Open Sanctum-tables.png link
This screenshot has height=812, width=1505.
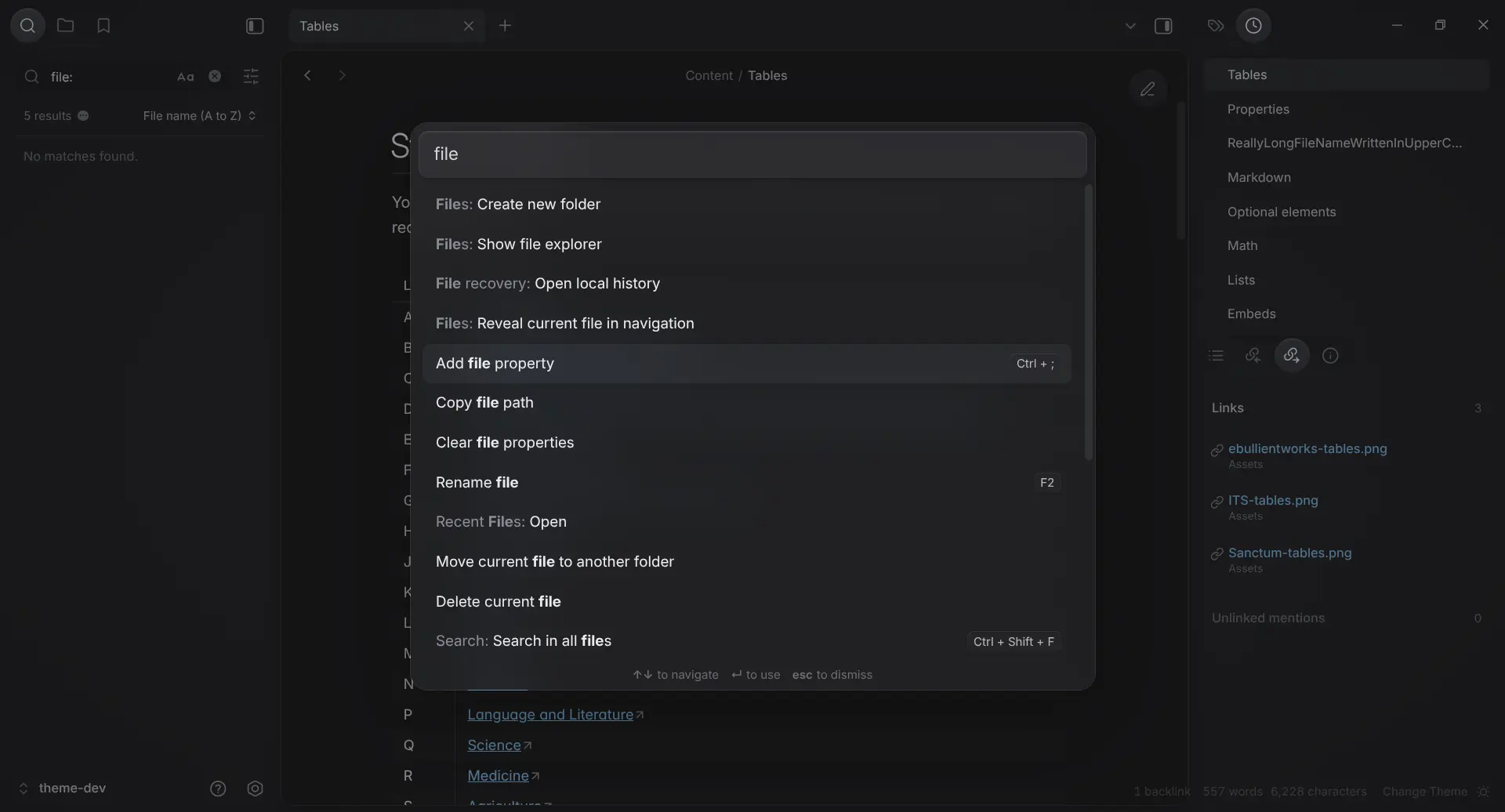[1289, 553]
